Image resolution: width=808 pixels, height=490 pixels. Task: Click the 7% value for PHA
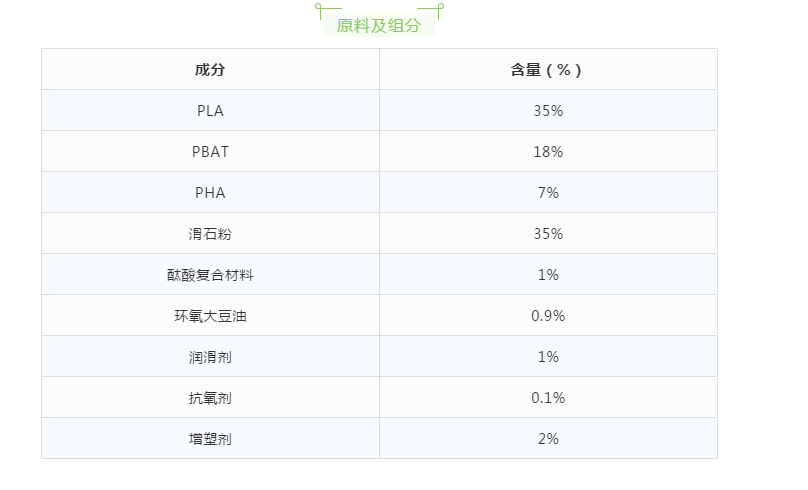coord(548,192)
